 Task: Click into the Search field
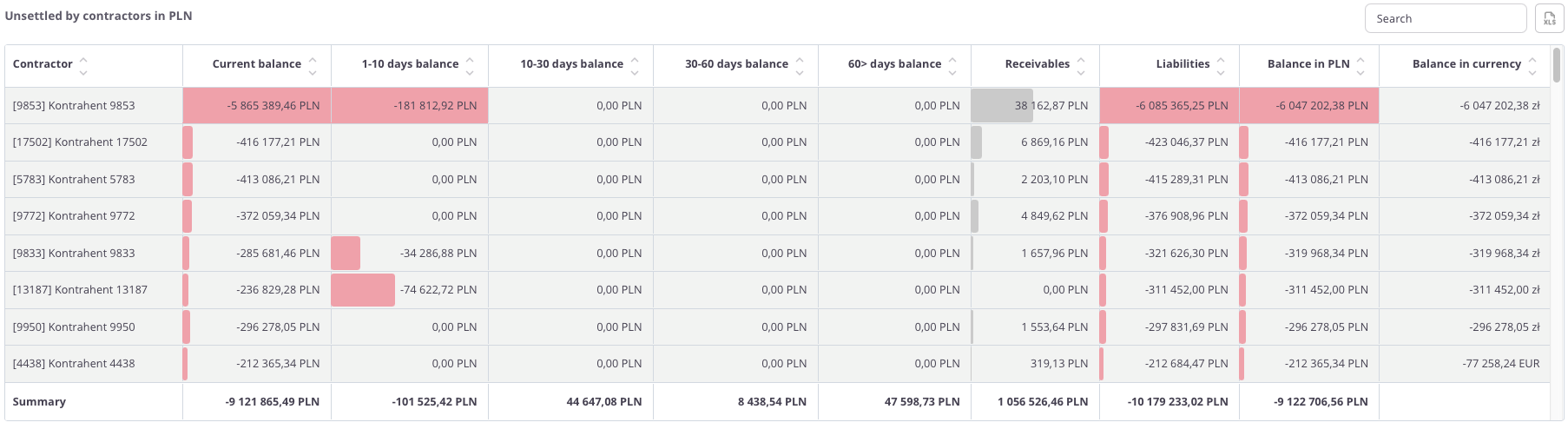(1445, 18)
